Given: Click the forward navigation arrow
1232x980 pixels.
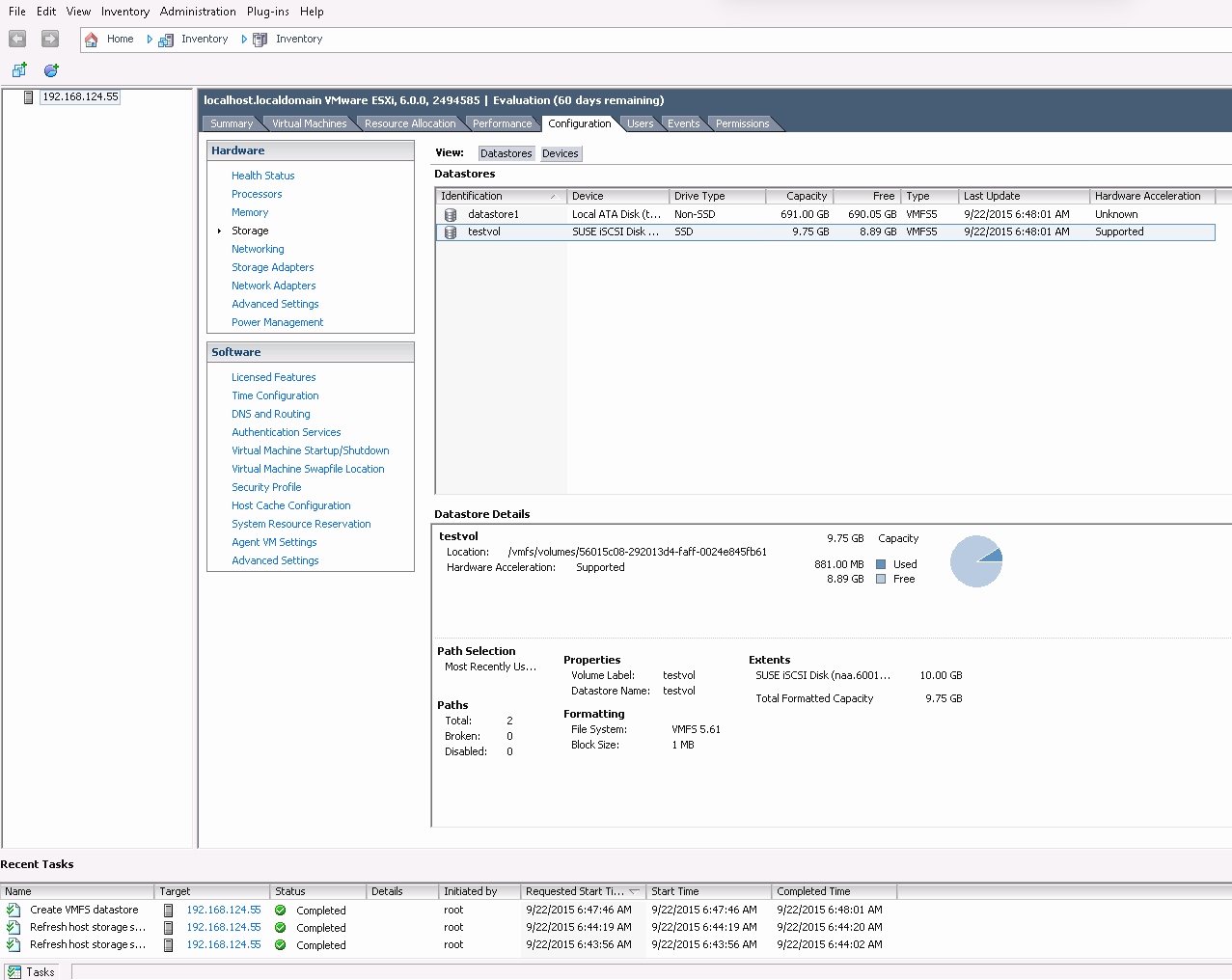Looking at the screenshot, I should click(x=50, y=39).
